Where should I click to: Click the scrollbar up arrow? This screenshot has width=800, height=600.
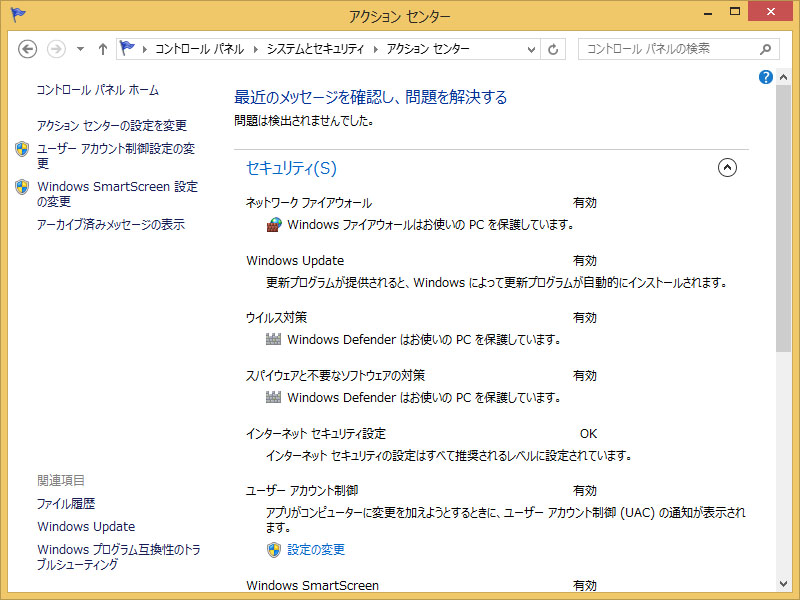pyautogui.click(x=784, y=77)
